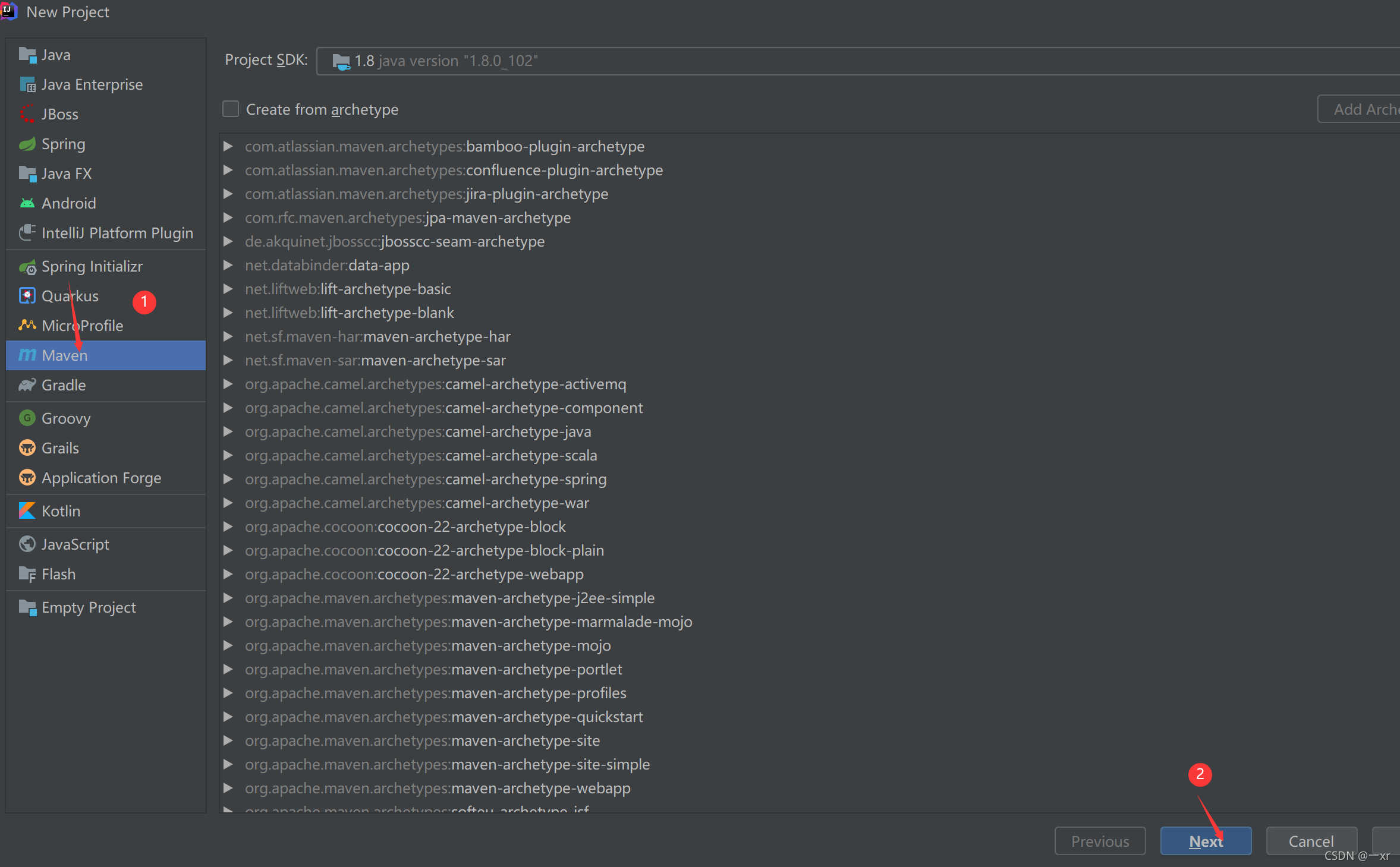
Task: Click the Groovy project type icon
Action: [x=27, y=418]
